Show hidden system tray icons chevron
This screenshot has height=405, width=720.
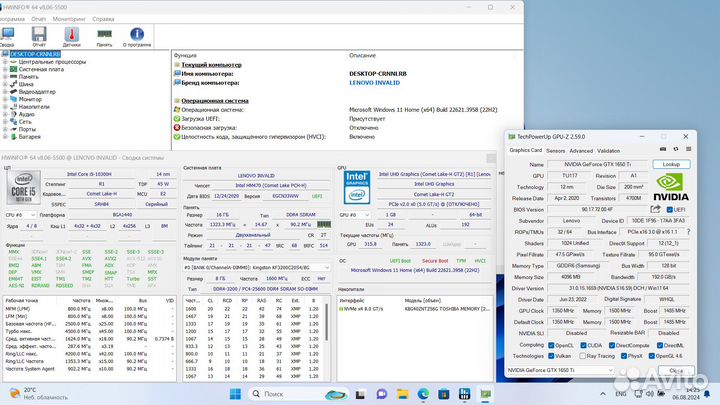click(602, 394)
